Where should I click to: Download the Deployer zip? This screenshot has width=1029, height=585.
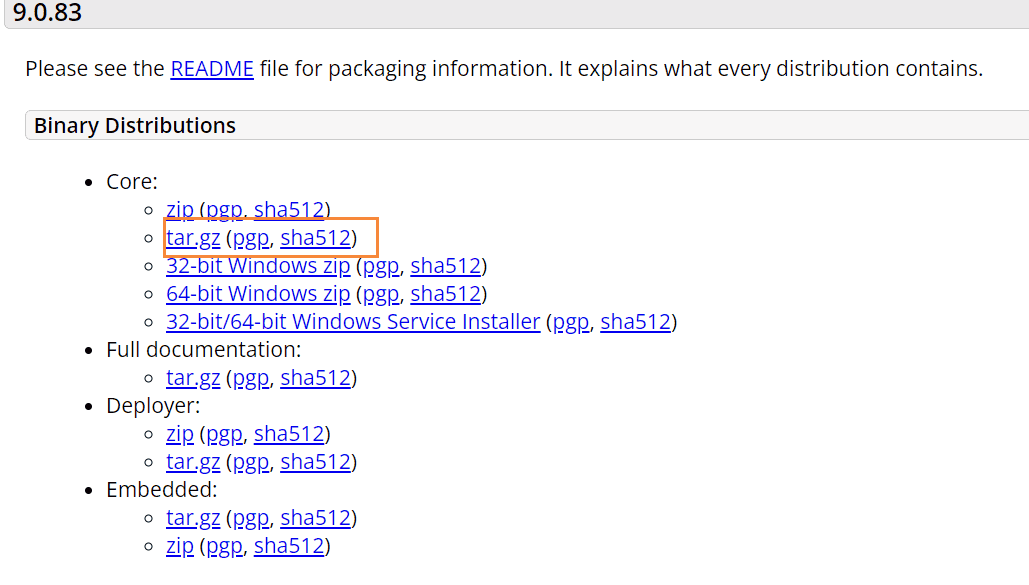point(180,434)
